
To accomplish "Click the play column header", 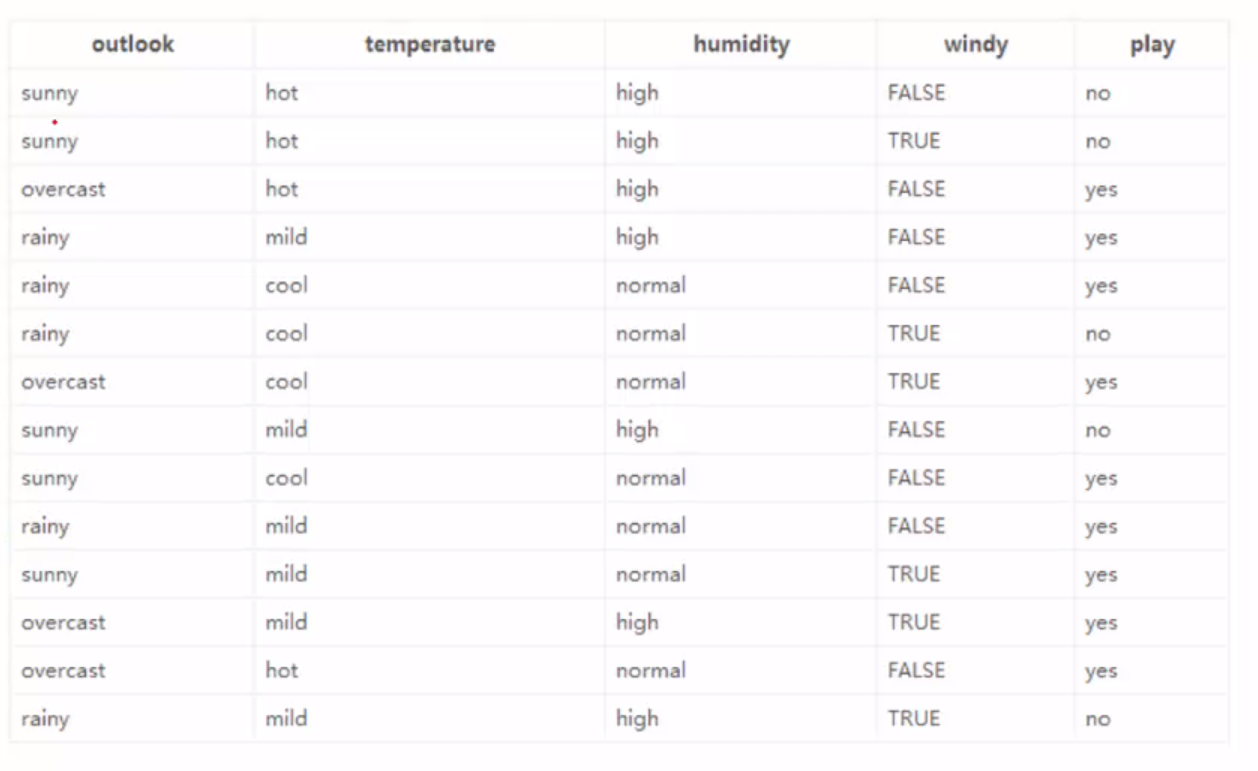I will (1152, 45).
